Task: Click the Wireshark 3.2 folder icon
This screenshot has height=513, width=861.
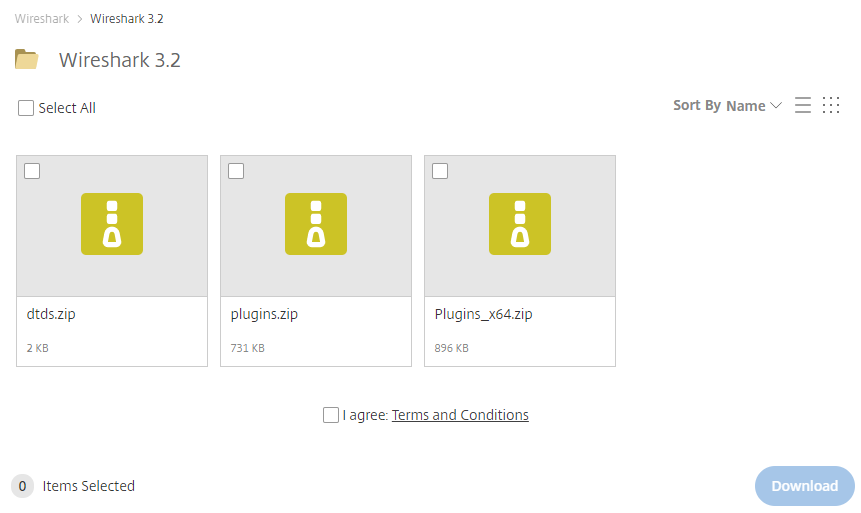Action: pyautogui.click(x=27, y=59)
